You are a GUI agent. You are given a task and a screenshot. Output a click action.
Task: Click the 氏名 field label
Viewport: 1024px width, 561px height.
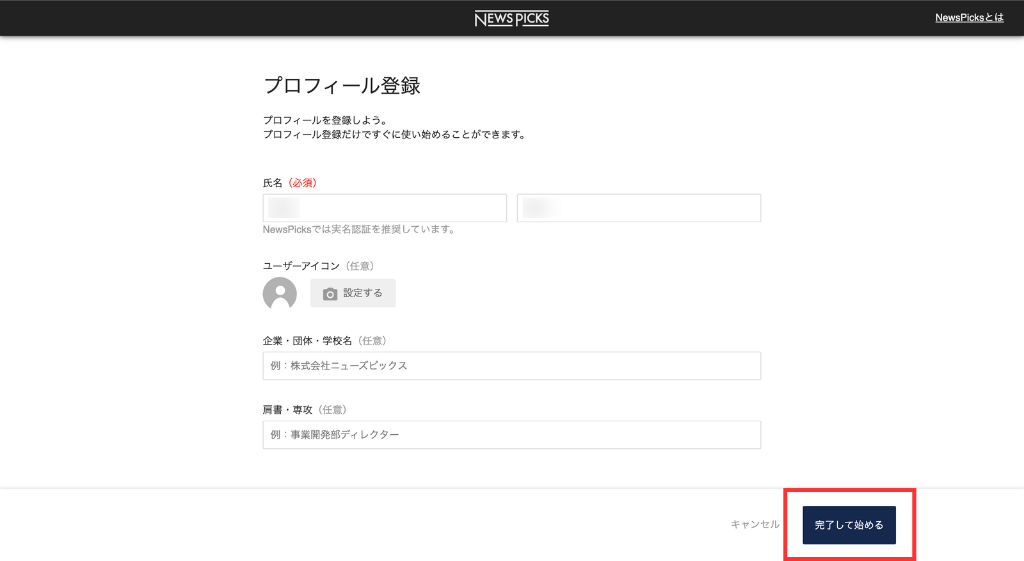(x=273, y=183)
